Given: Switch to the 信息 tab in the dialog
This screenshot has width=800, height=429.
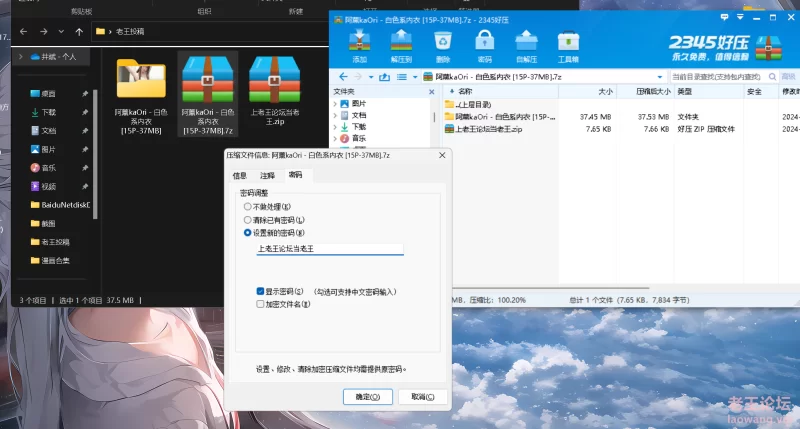Looking at the screenshot, I should (240, 175).
